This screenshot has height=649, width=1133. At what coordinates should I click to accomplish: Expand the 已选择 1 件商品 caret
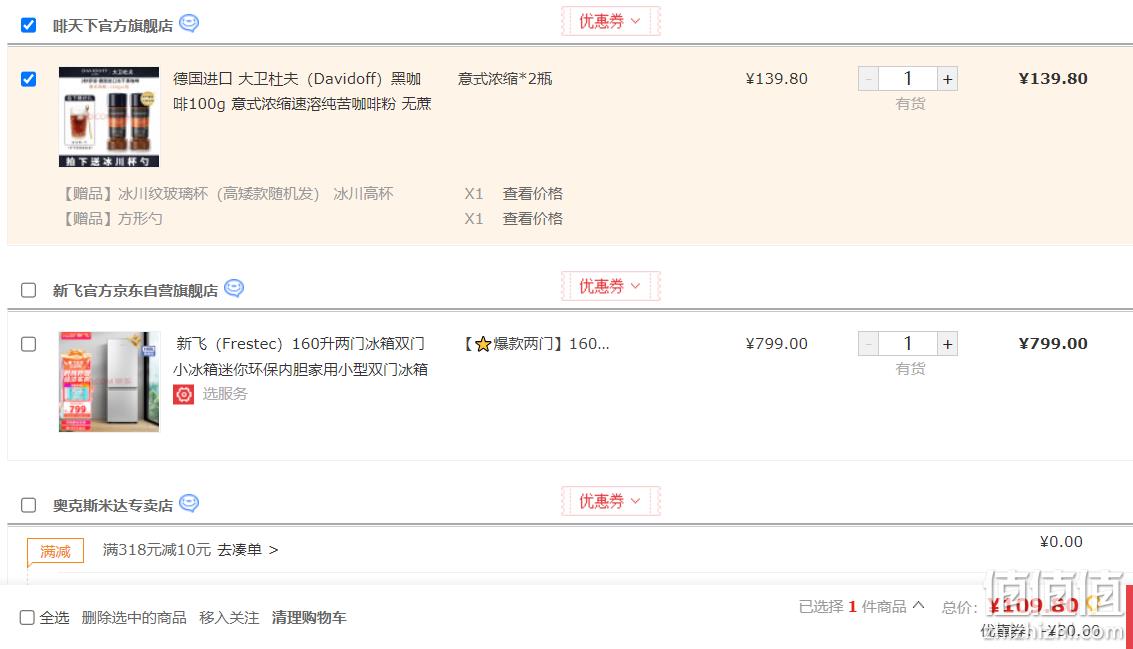coord(918,606)
